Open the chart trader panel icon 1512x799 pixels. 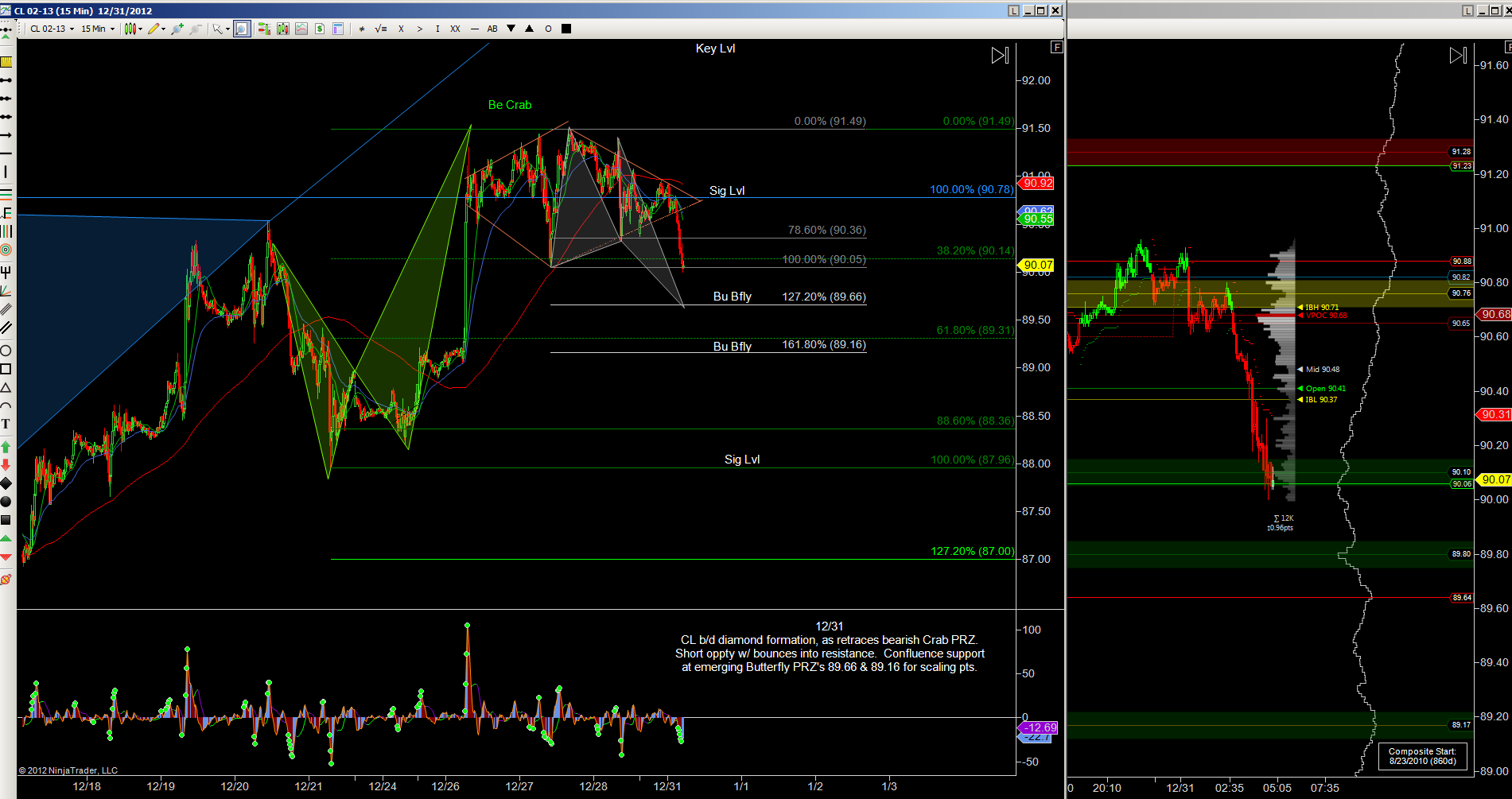click(x=263, y=29)
